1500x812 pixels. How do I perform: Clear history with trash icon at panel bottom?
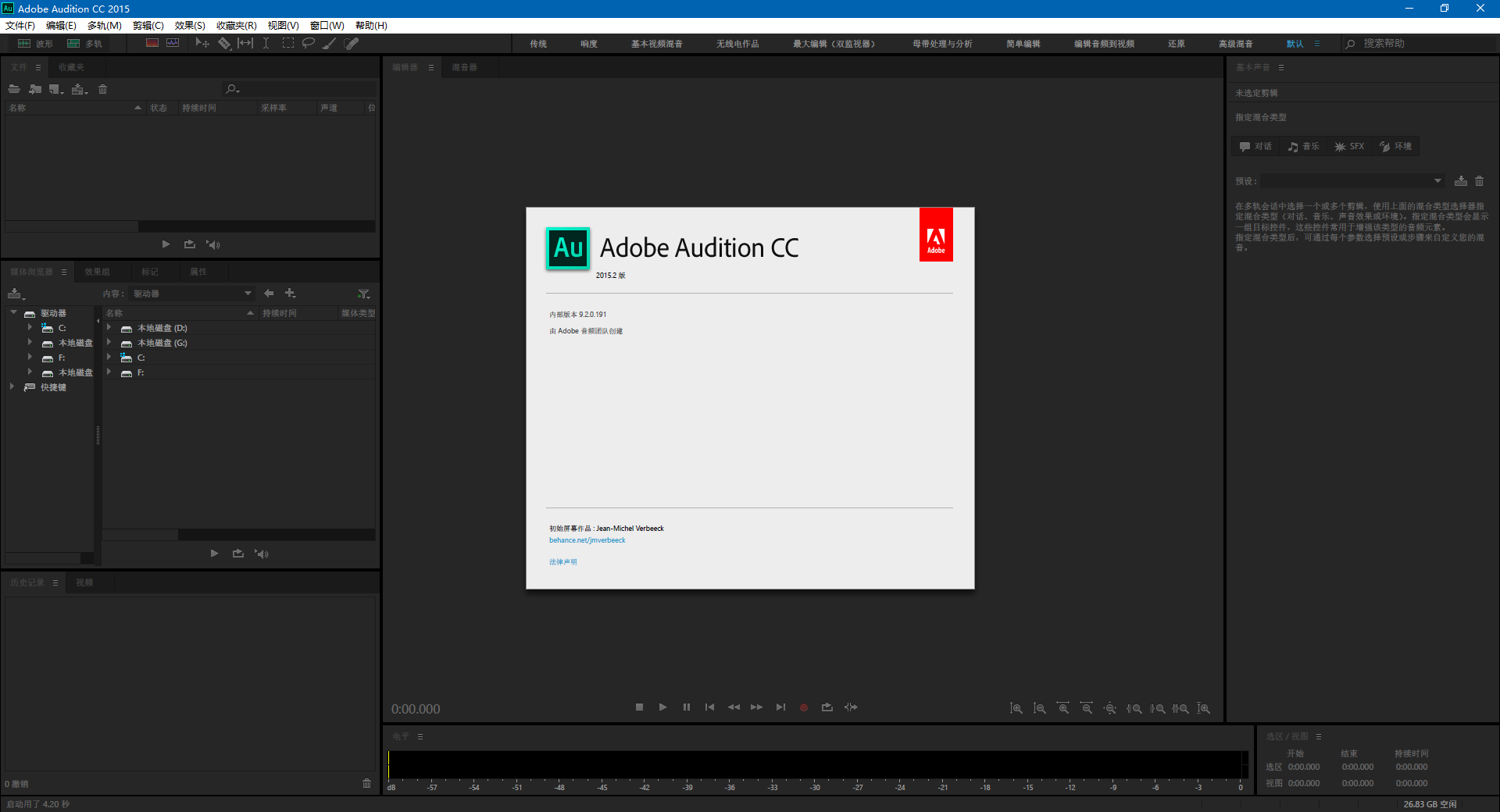tap(366, 783)
